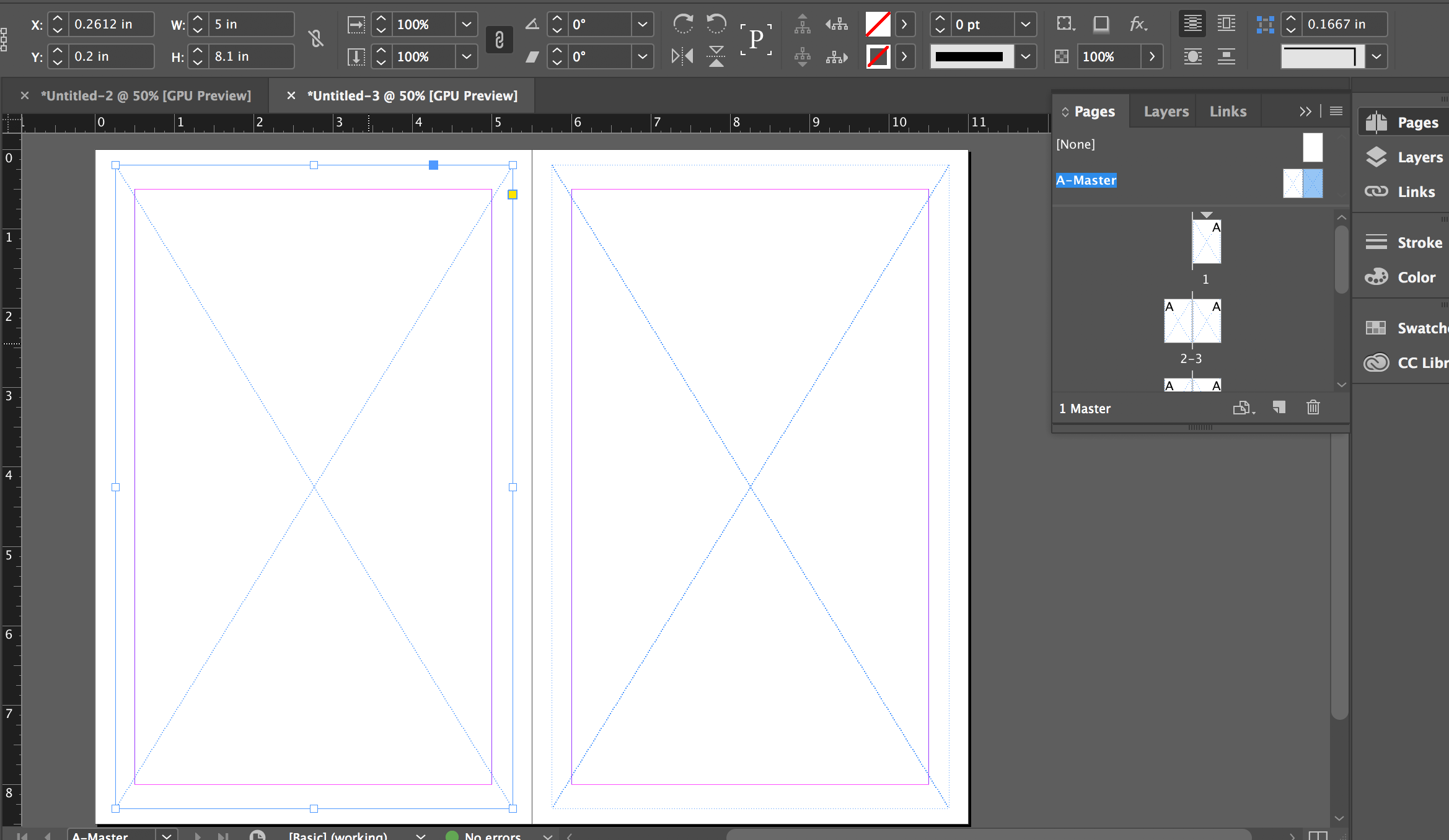Toggle the constrain scale proportions chain link

point(499,40)
